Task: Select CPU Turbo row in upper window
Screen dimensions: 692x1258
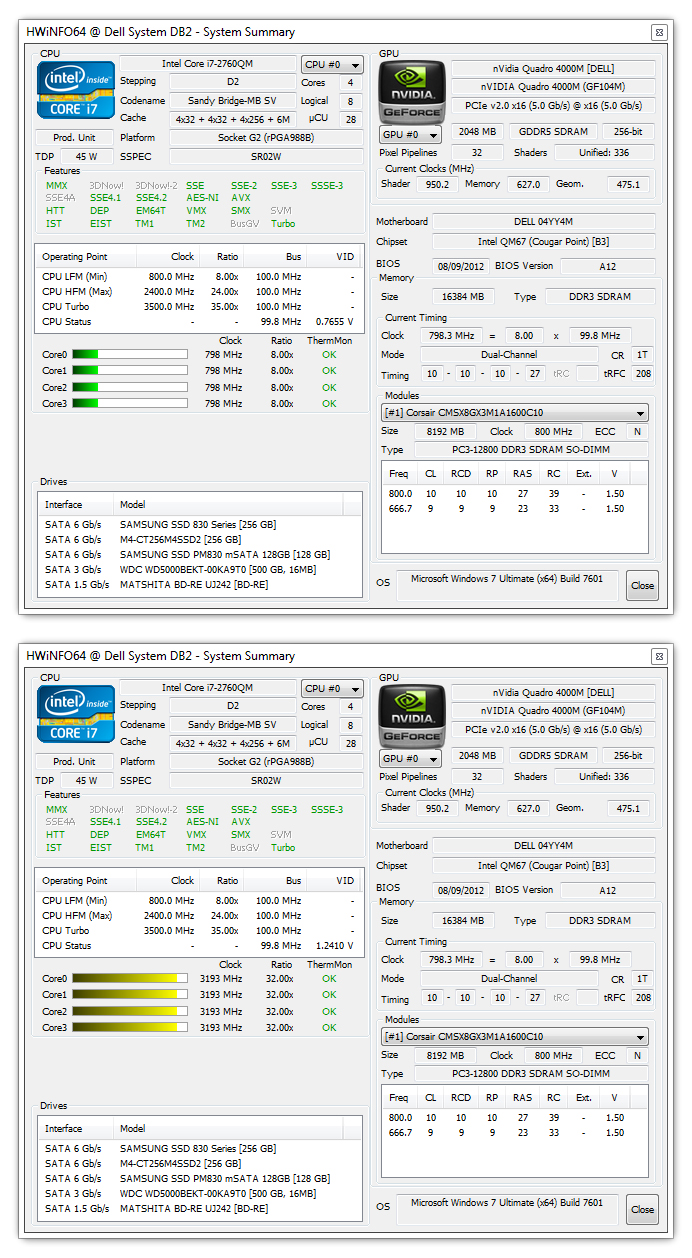Action: coord(198,307)
